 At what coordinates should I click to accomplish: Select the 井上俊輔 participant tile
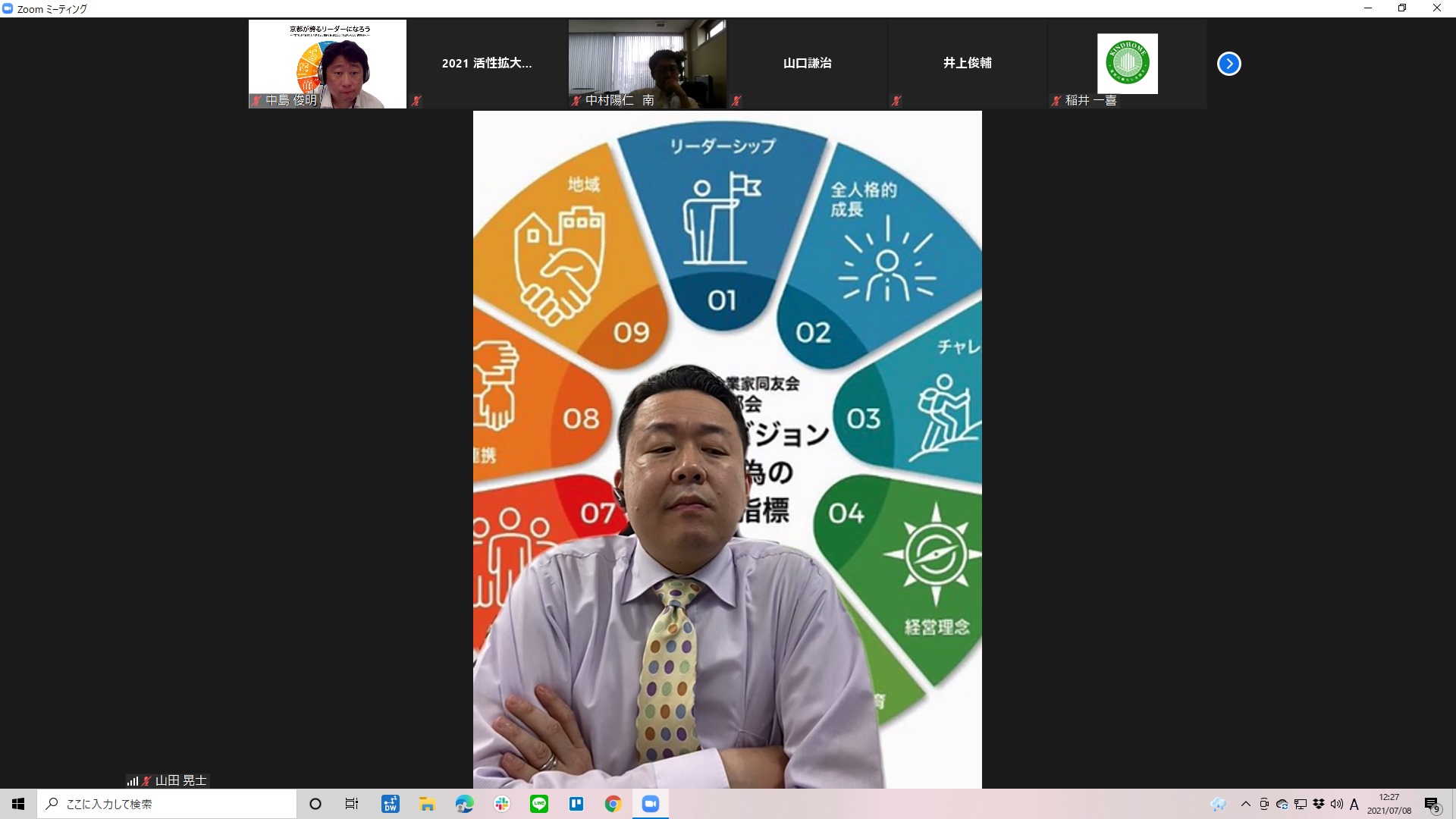point(967,64)
